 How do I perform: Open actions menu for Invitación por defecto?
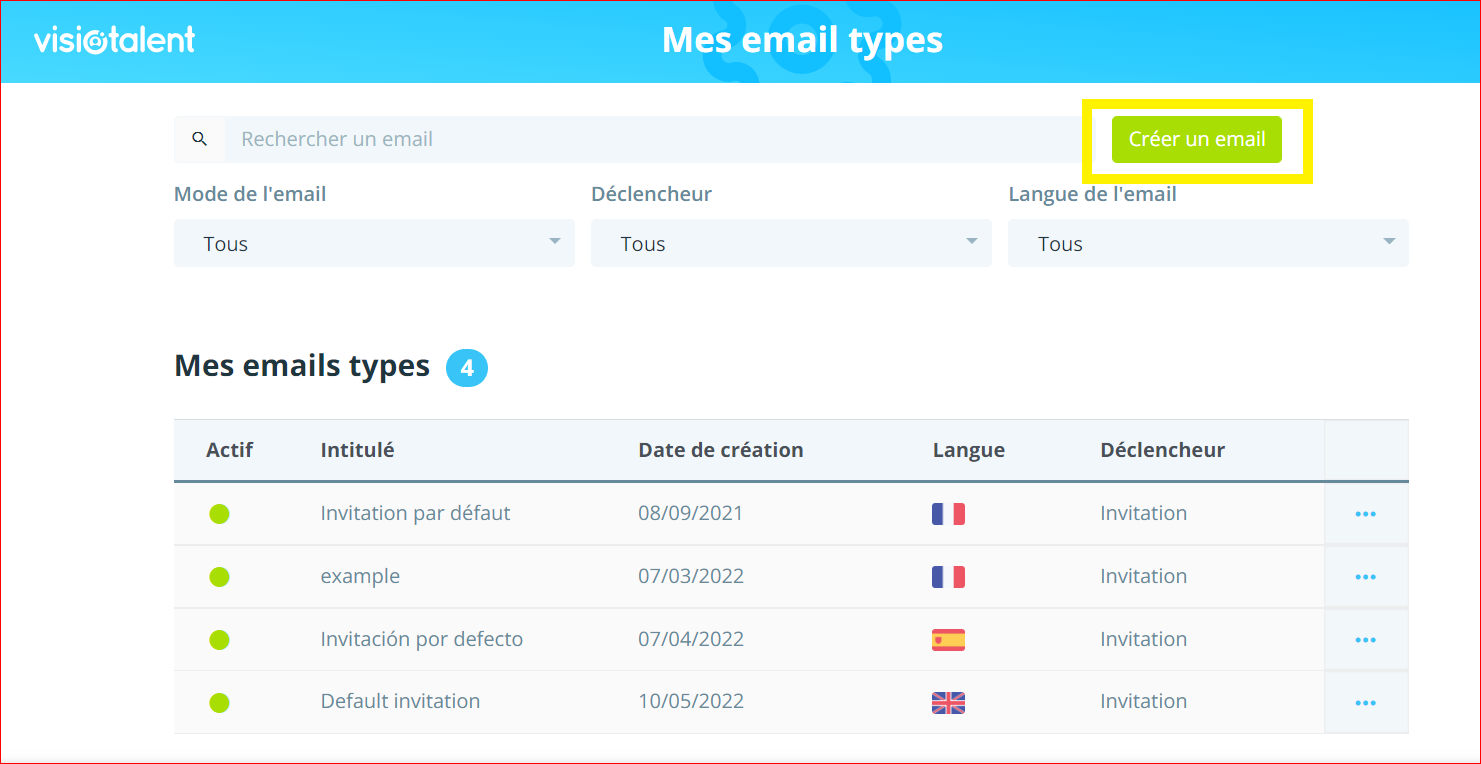(1365, 640)
